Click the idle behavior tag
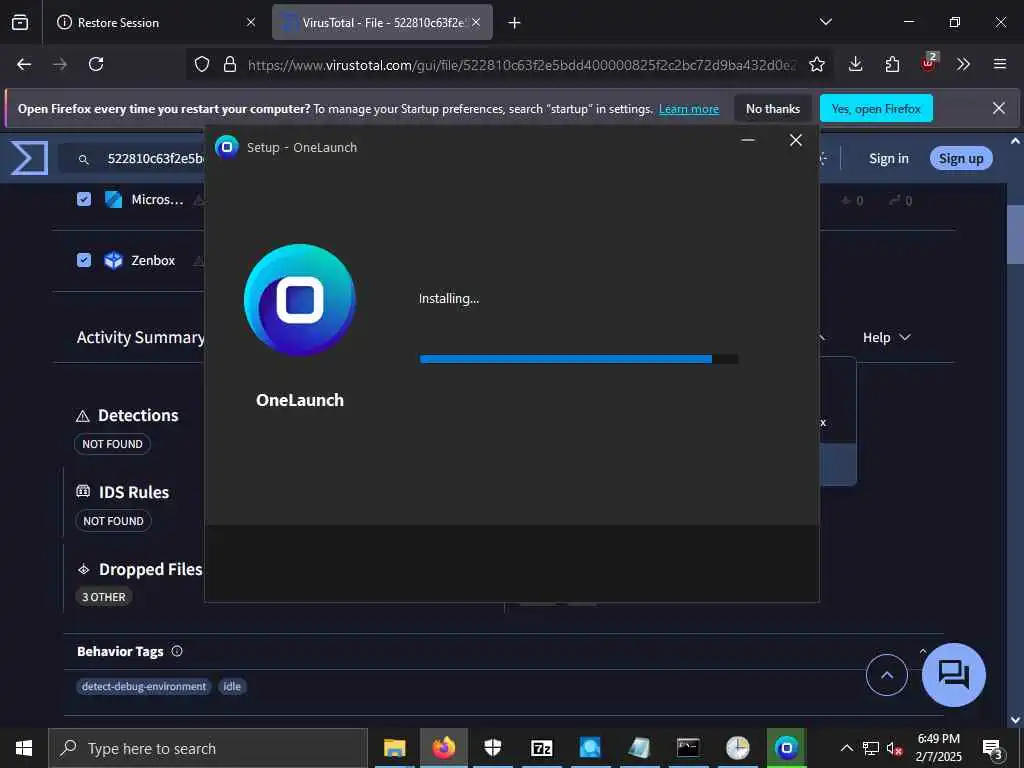The height and width of the screenshot is (768, 1024). click(x=232, y=686)
